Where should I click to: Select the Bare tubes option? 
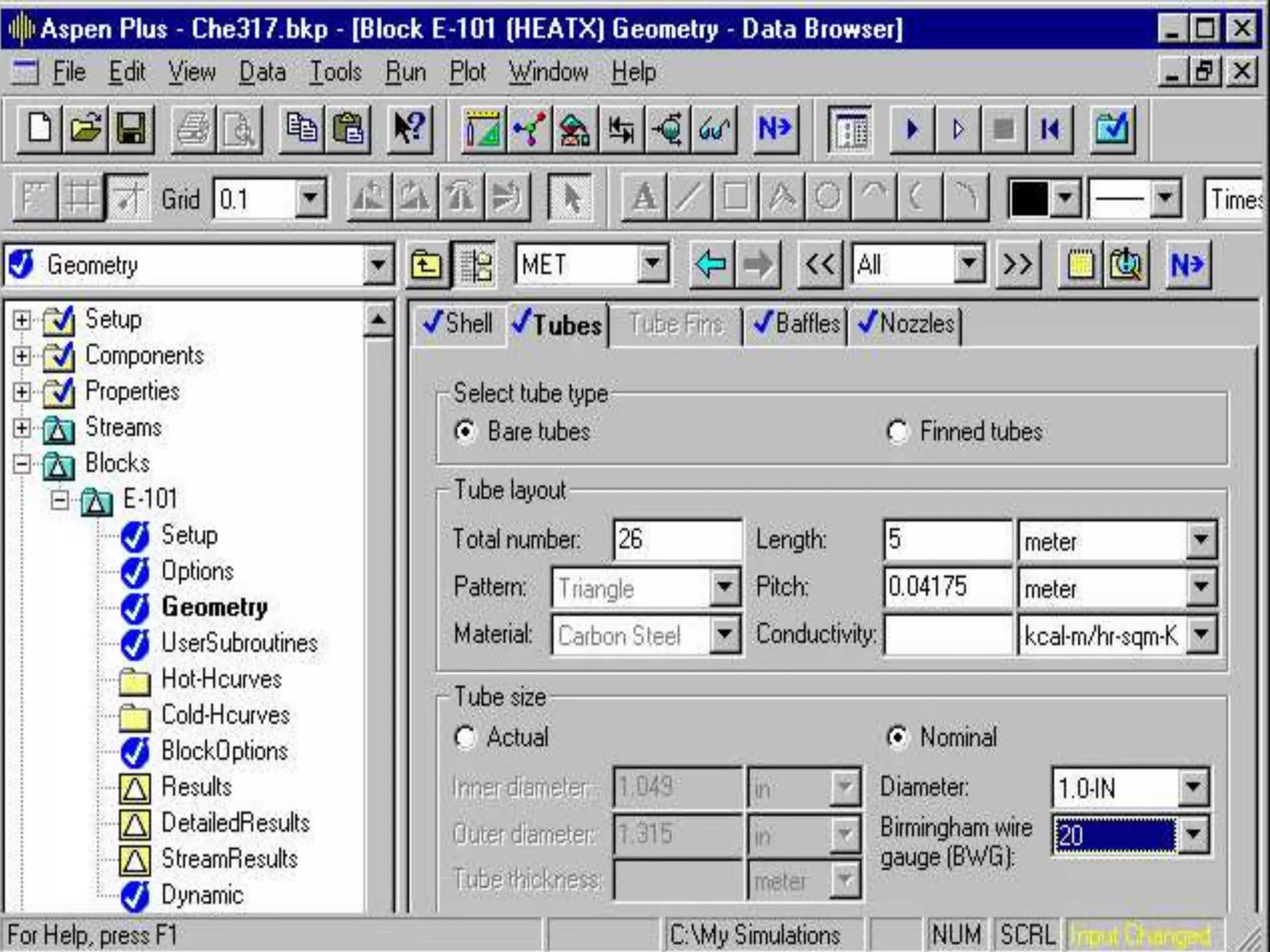pyautogui.click(x=465, y=431)
